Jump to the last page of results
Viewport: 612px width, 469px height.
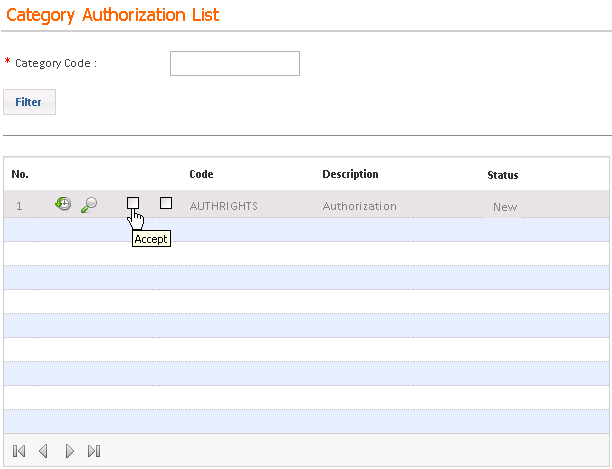pyautogui.click(x=94, y=451)
